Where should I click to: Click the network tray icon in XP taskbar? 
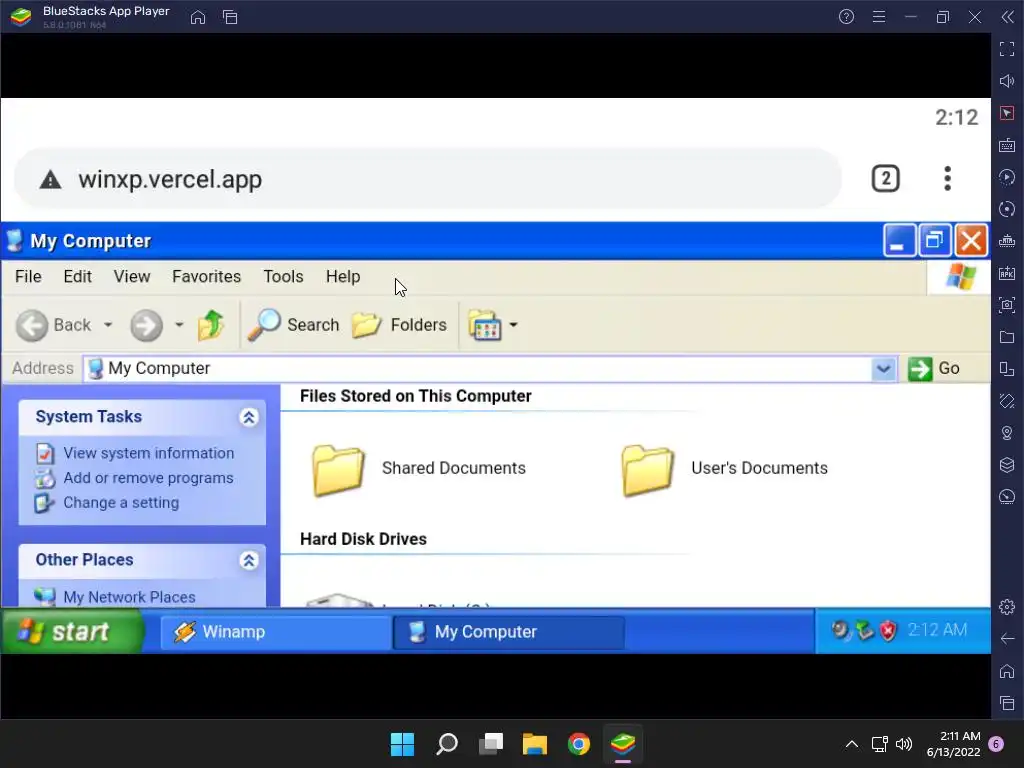pyautogui.click(x=864, y=630)
